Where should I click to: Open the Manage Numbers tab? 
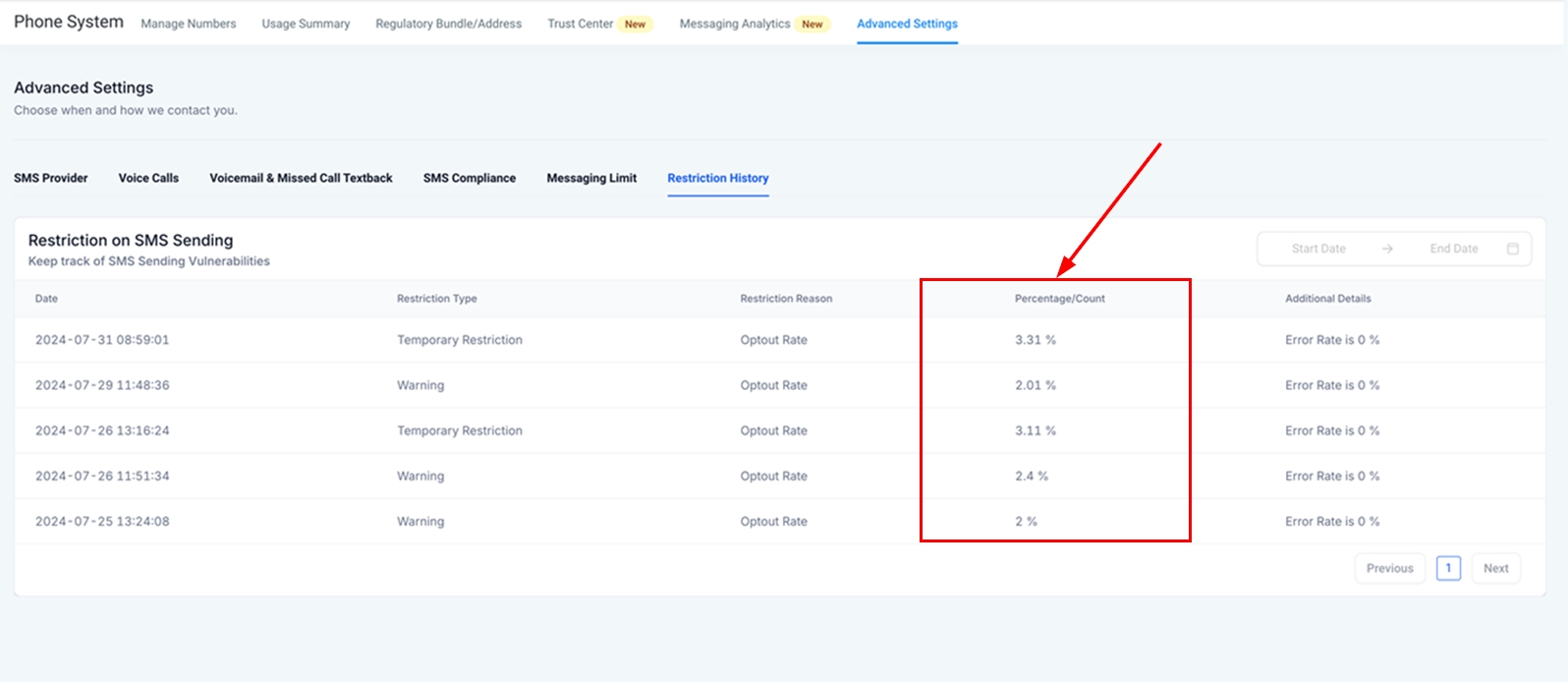click(189, 24)
